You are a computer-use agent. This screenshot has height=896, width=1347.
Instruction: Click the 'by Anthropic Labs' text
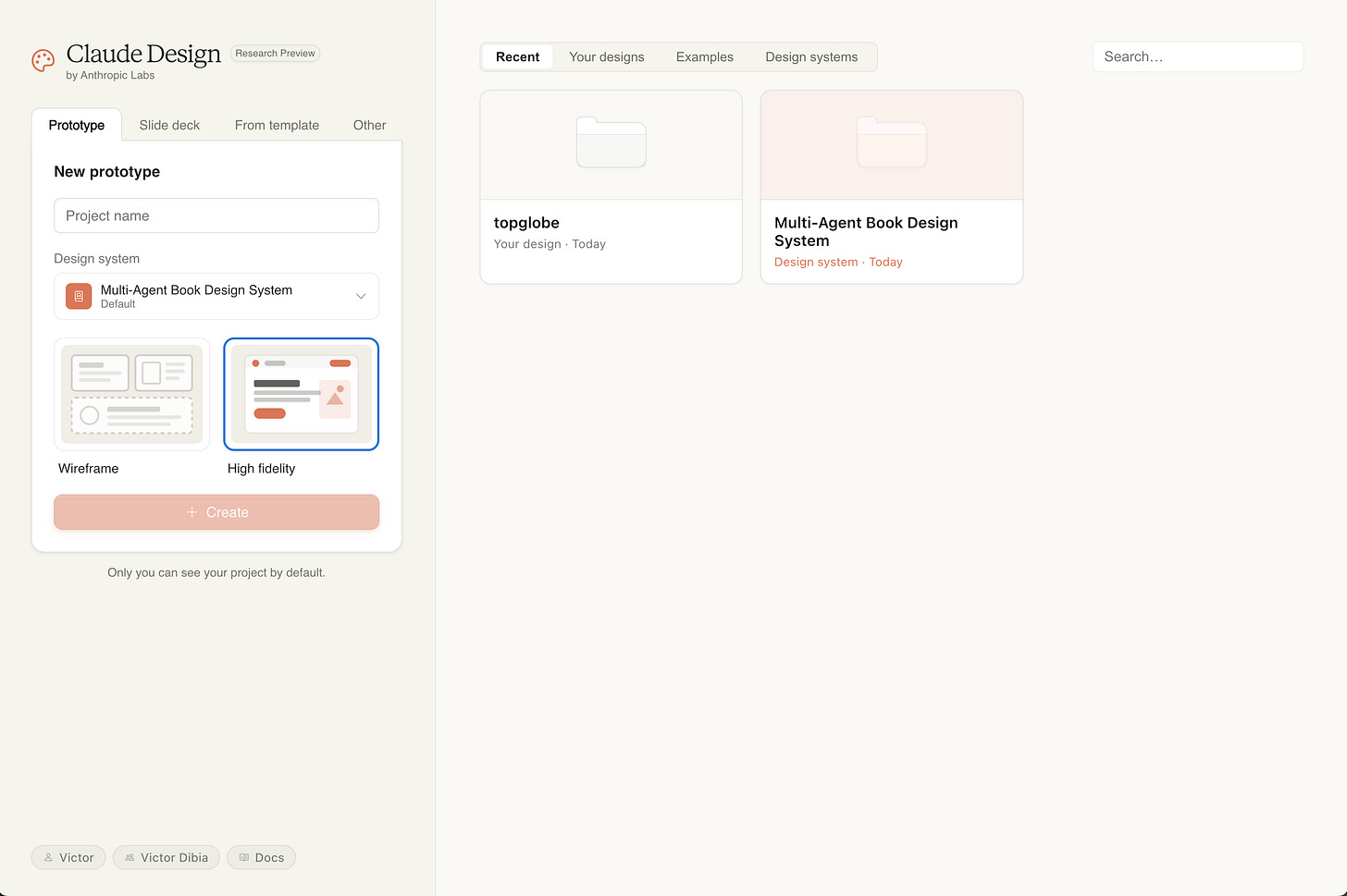(110, 76)
